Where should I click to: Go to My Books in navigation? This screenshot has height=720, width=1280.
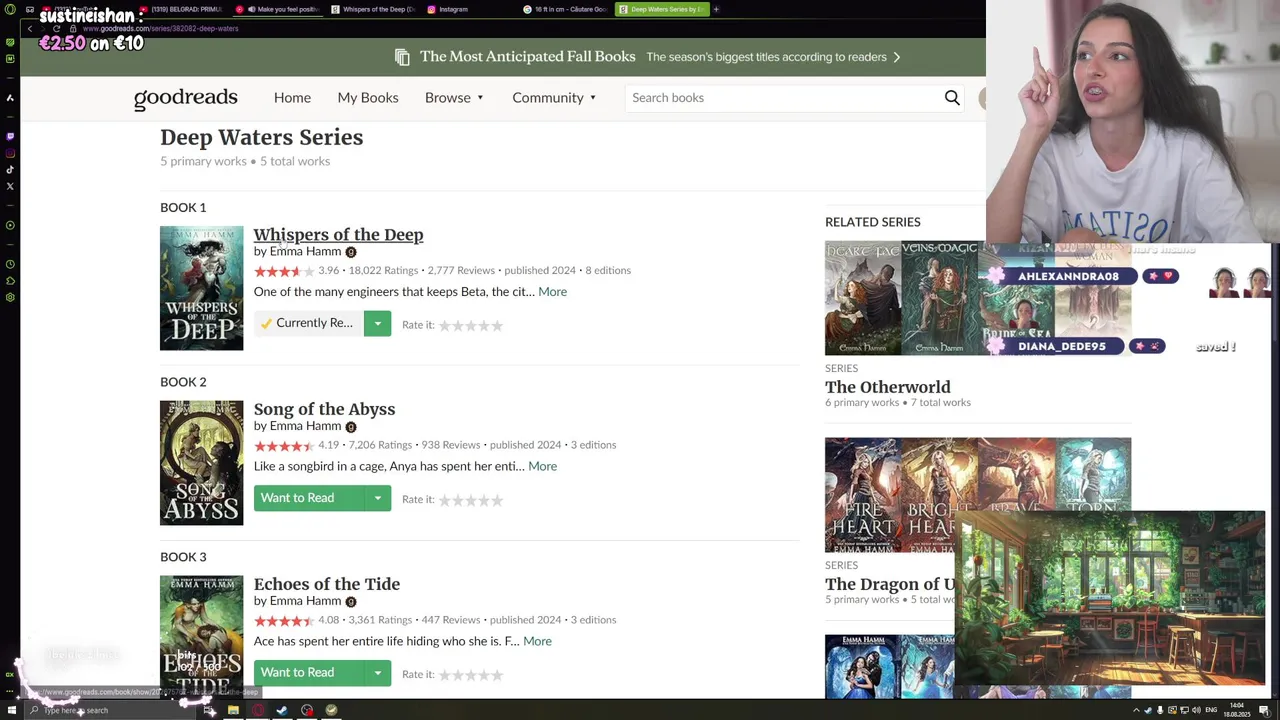[x=368, y=98]
